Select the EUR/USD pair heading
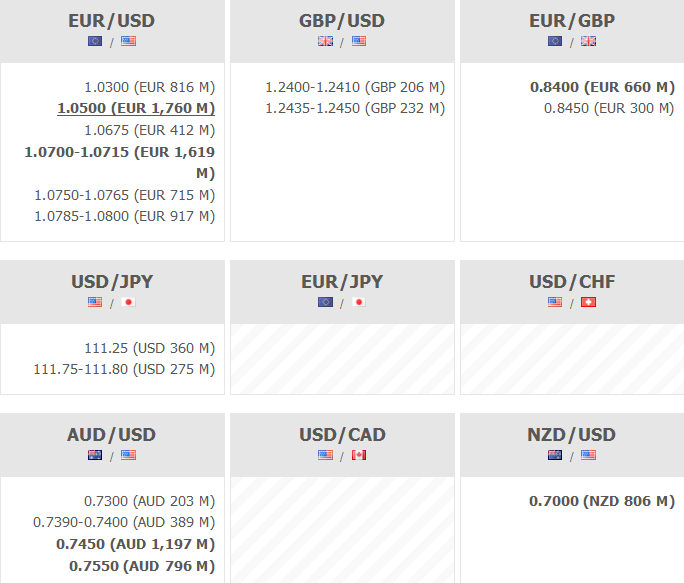The image size is (684, 583). click(111, 21)
